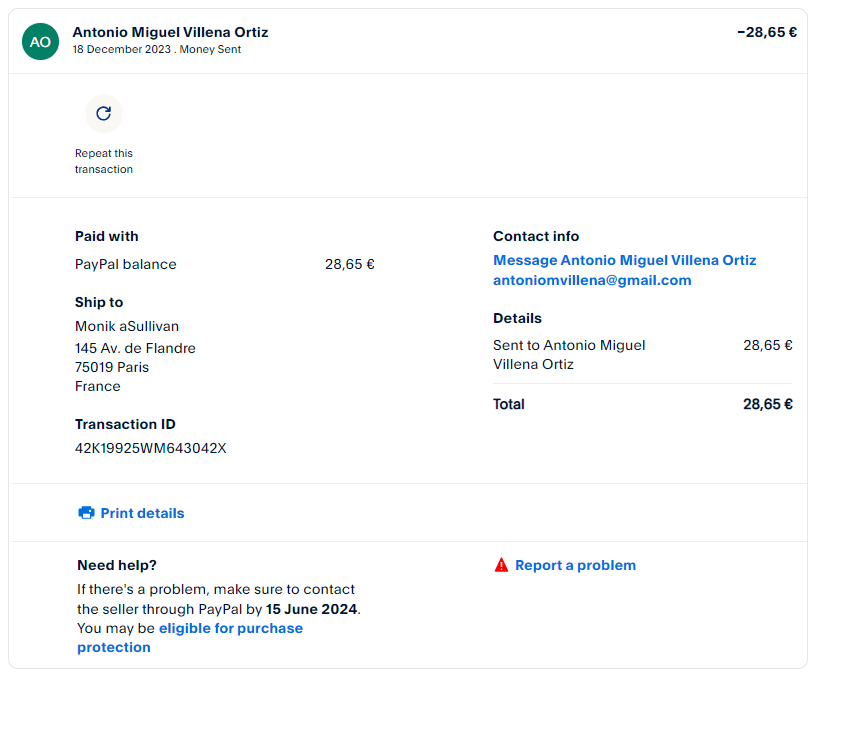
Task: Click the 145 Av. de Flandre address line
Action: click(x=135, y=348)
